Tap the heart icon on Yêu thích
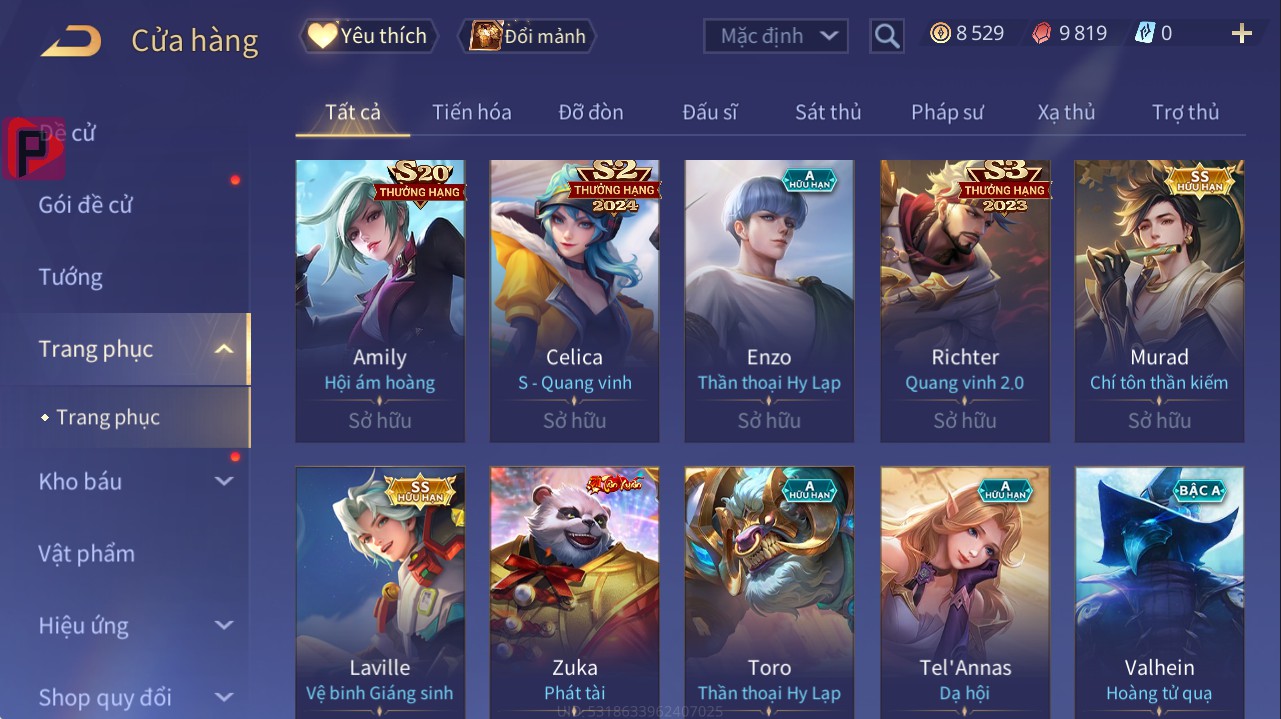1281x719 pixels. click(322, 36)
